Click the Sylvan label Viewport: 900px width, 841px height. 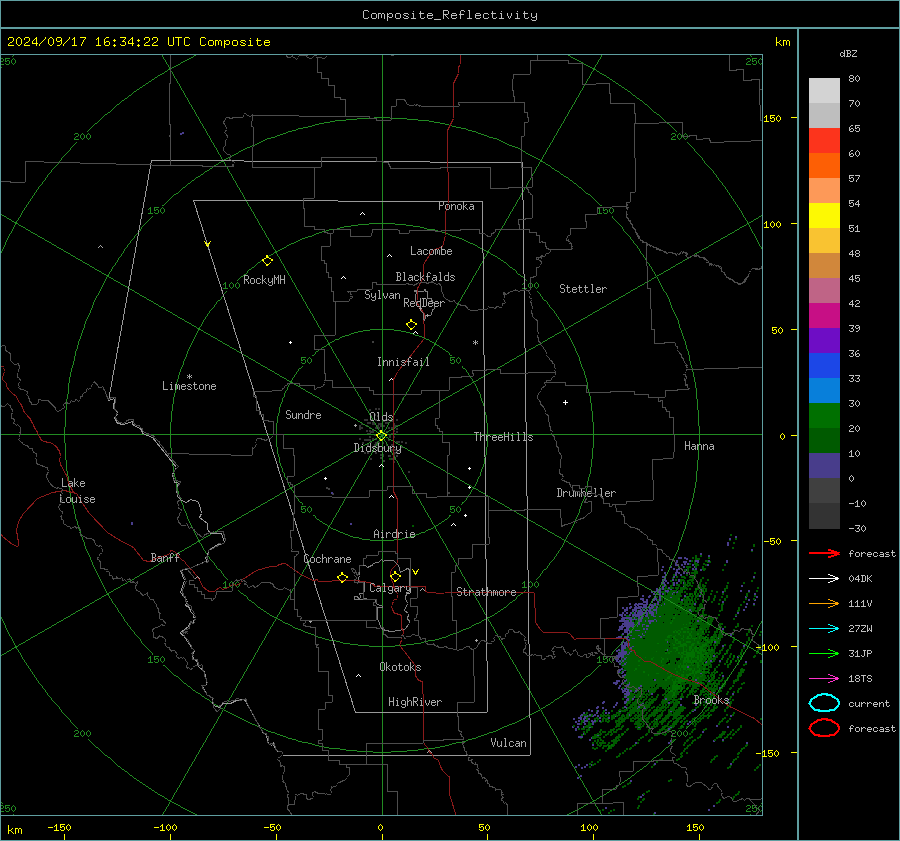(x=382, y=295)
